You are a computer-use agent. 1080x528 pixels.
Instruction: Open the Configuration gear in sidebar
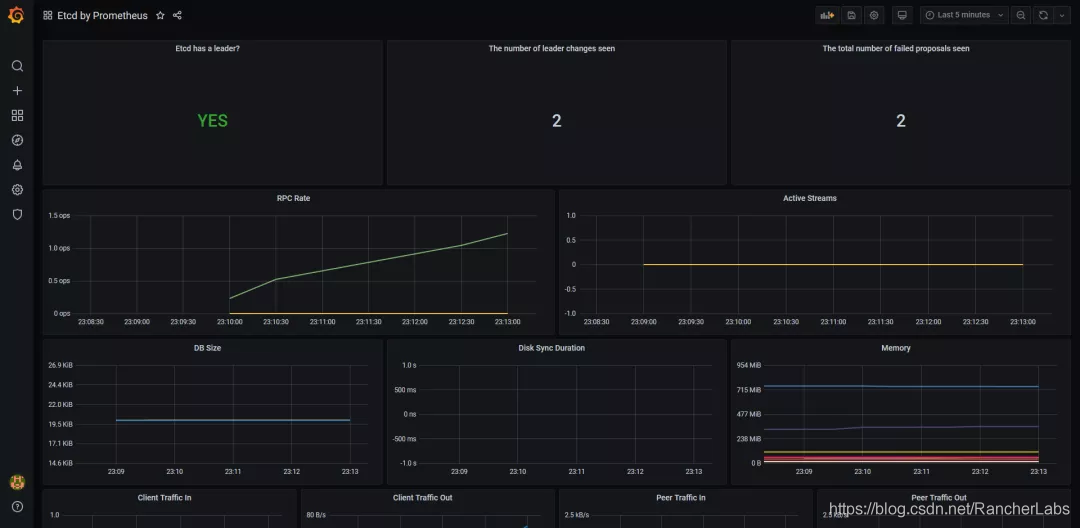point(17,190)
